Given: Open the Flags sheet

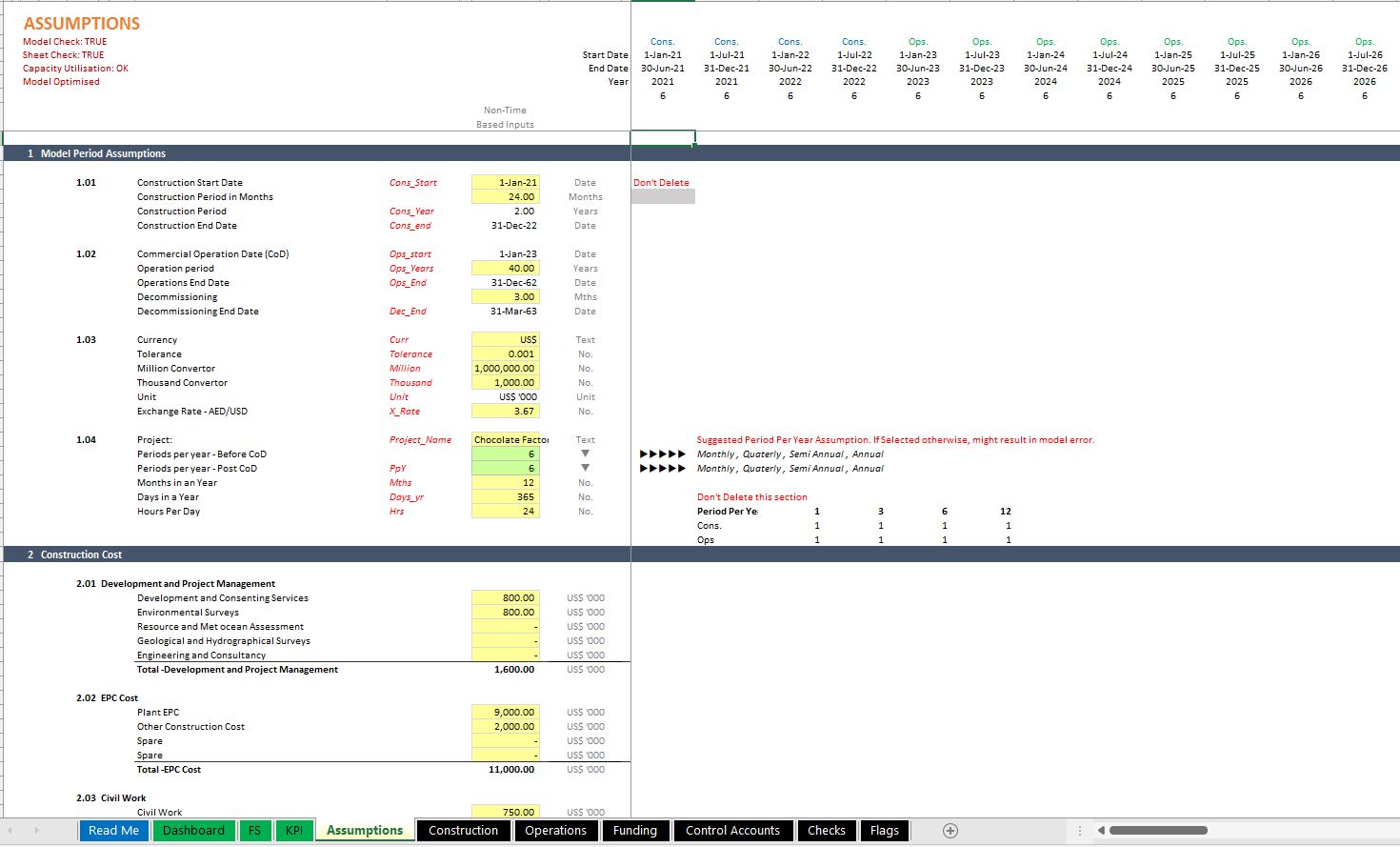Looking at the screenshot, I should pyautogui.click(x=884, y=830).
